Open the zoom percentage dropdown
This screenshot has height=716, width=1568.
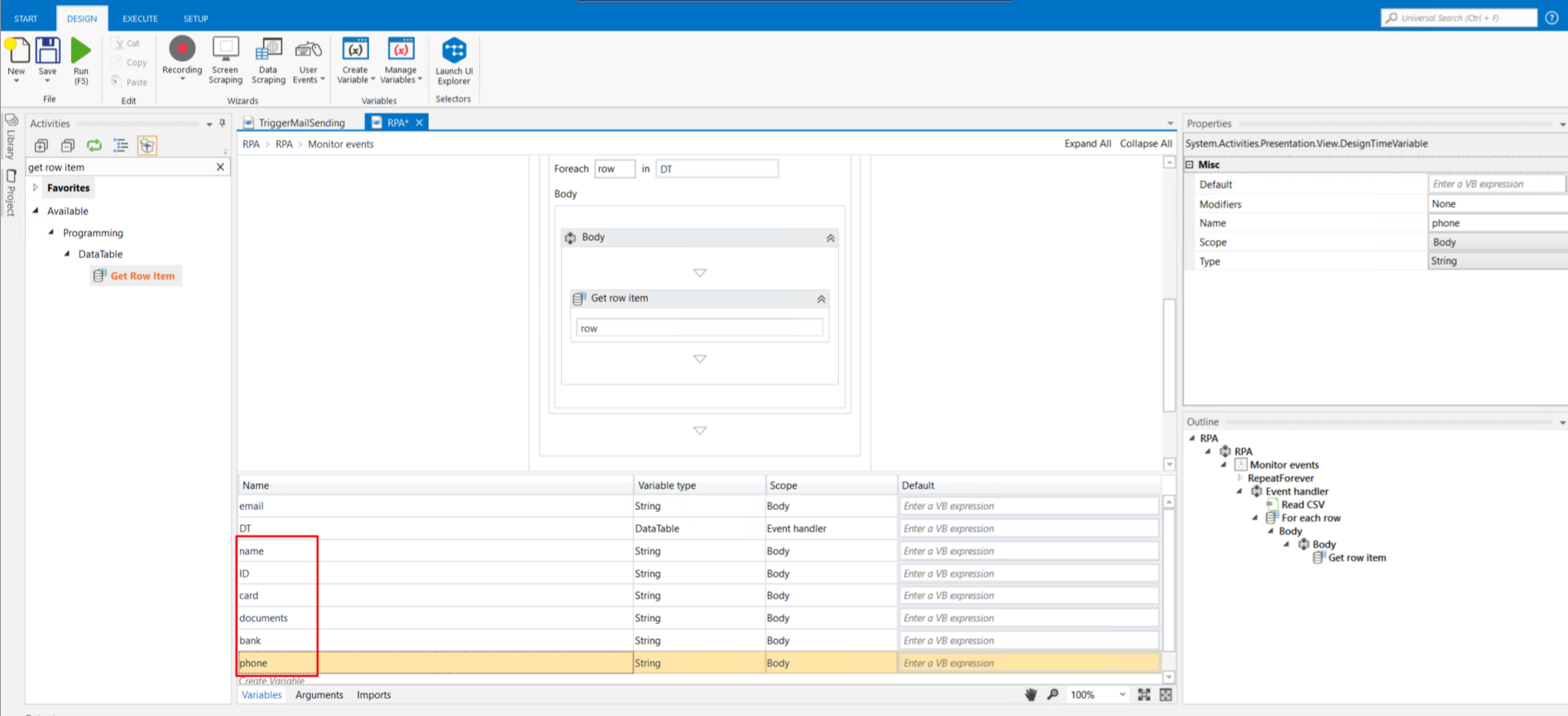pyautogui.click(x=1122, y=694)
